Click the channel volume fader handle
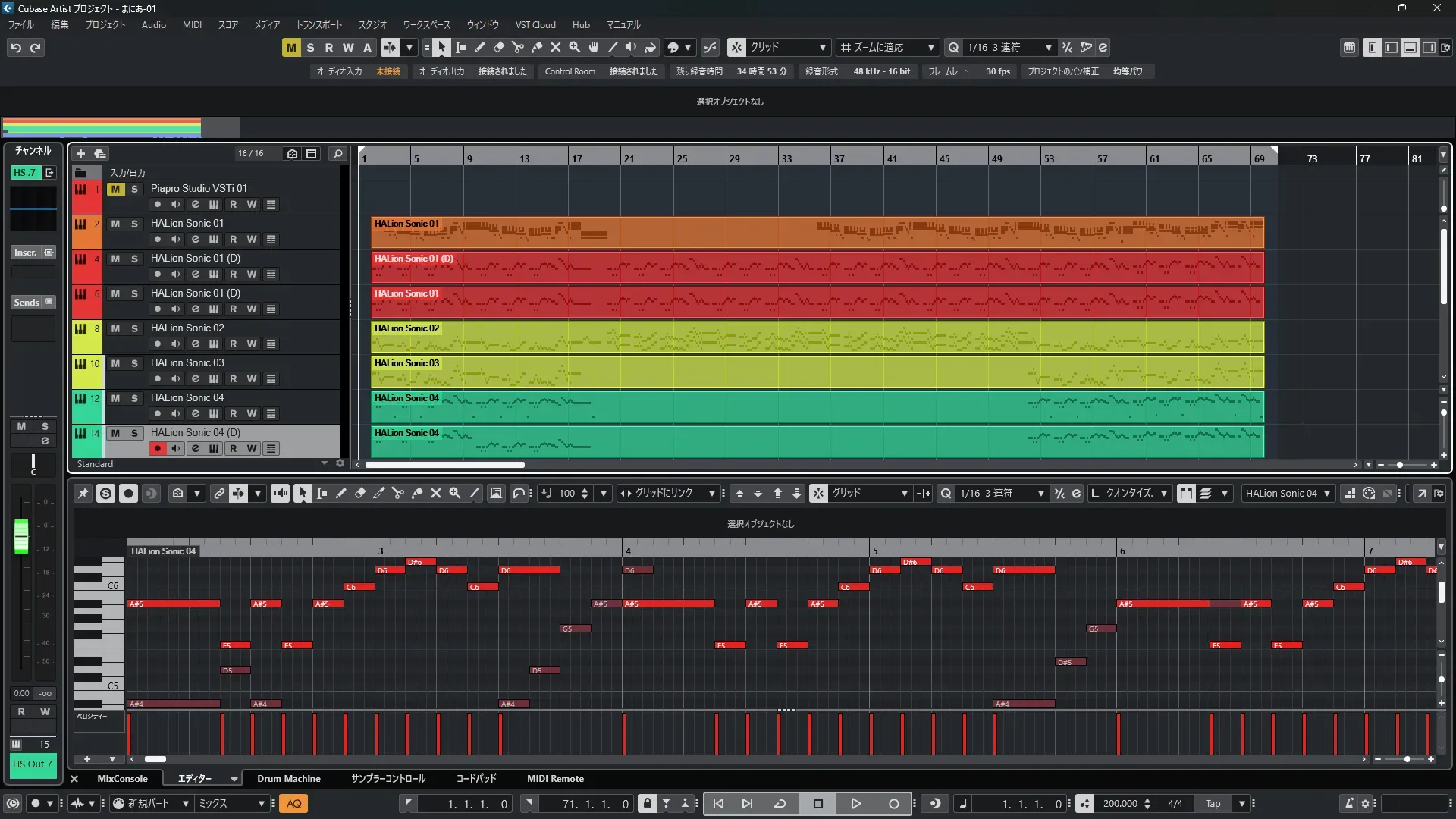Screen dimensions: 1456x819 tap(21, 535)
